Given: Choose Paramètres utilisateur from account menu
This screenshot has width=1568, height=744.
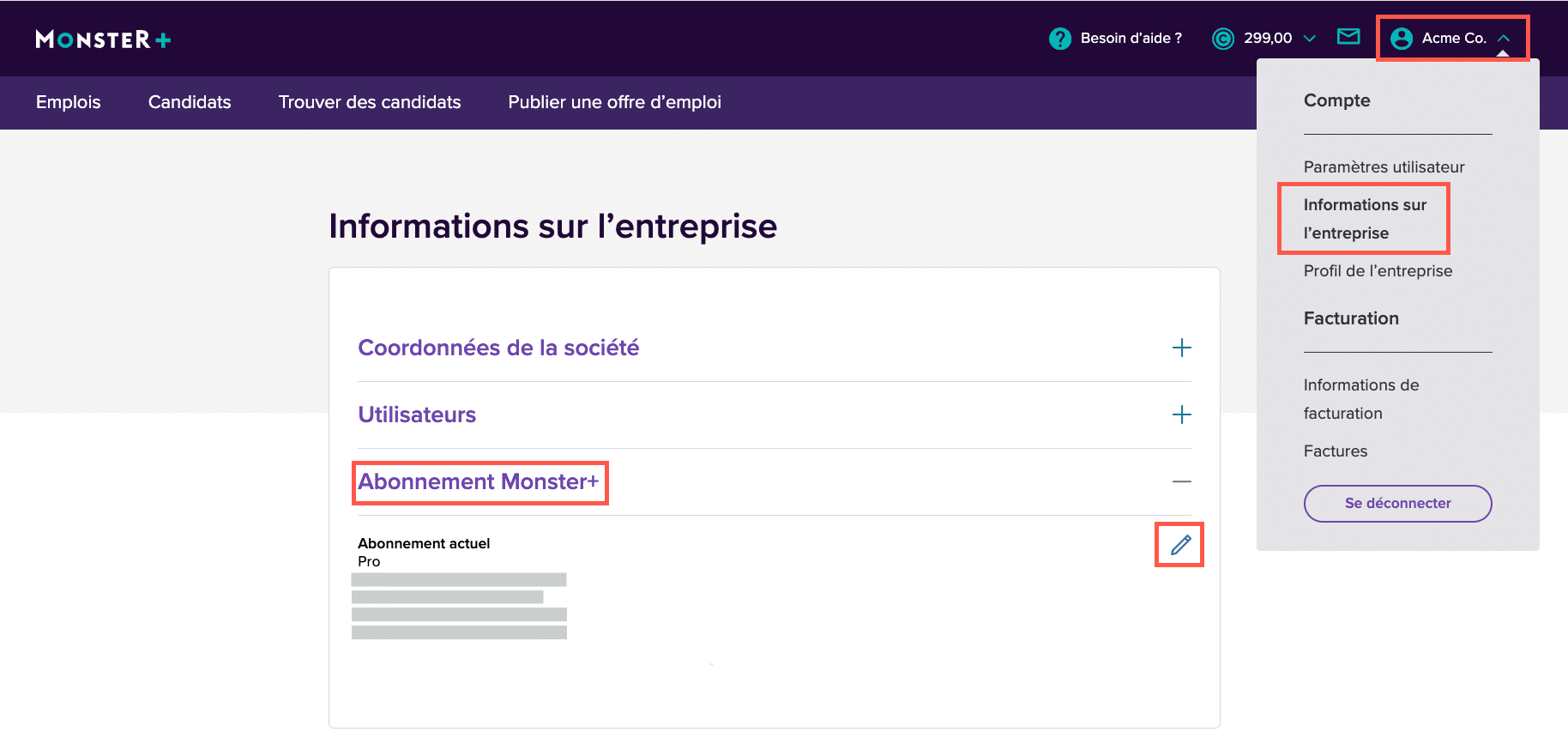Looking at the screenshot, I should pyautogui.click(x=1384, y=167).
